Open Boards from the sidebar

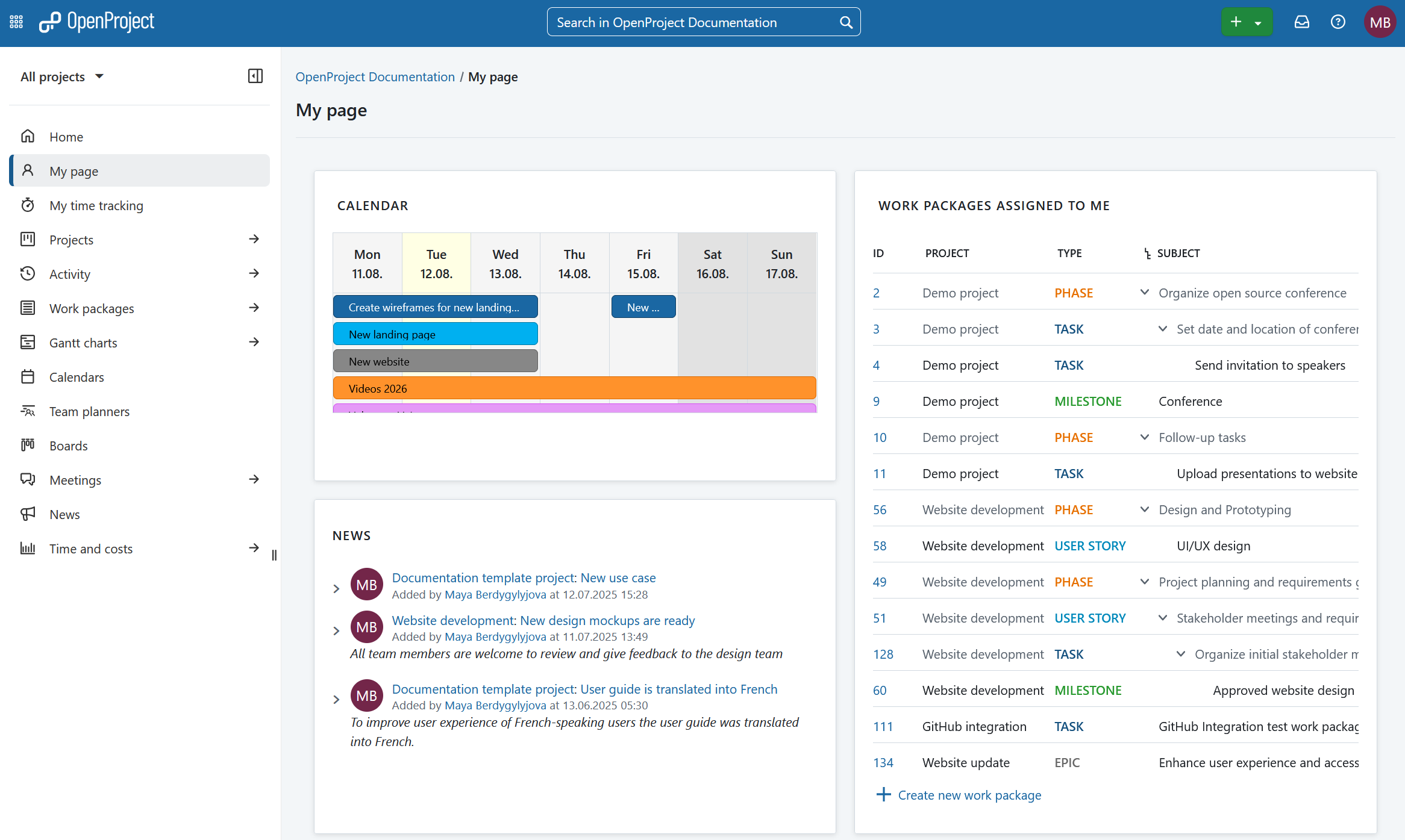click(x=68, y=446)
